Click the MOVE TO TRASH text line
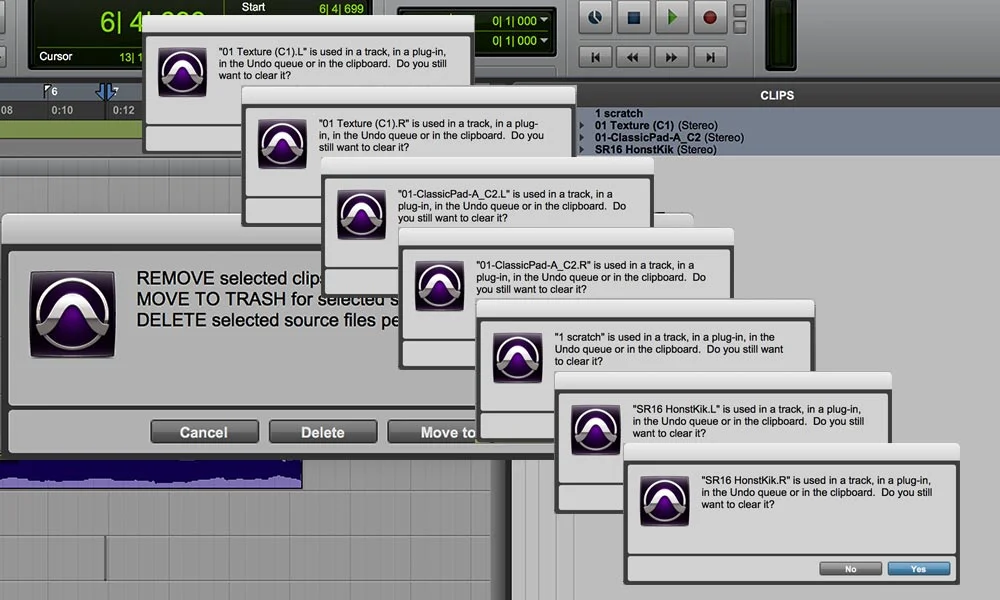Viewport: 1000px width, 600px height. tap(267, 299)
